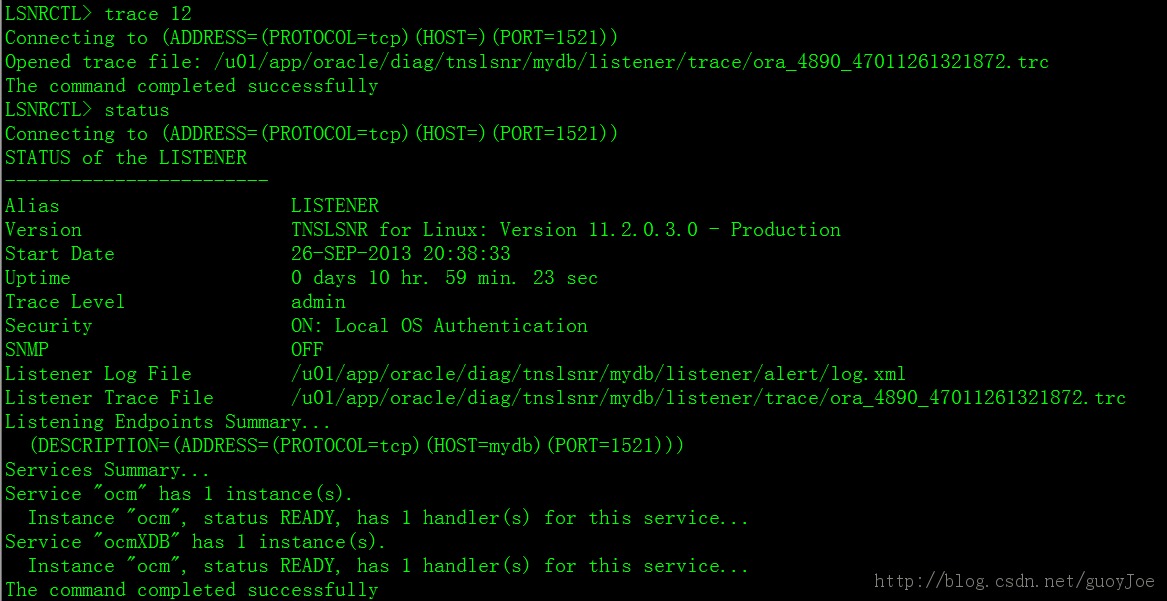
Task: Click the opened trace file path line
Action: (527, 62)
